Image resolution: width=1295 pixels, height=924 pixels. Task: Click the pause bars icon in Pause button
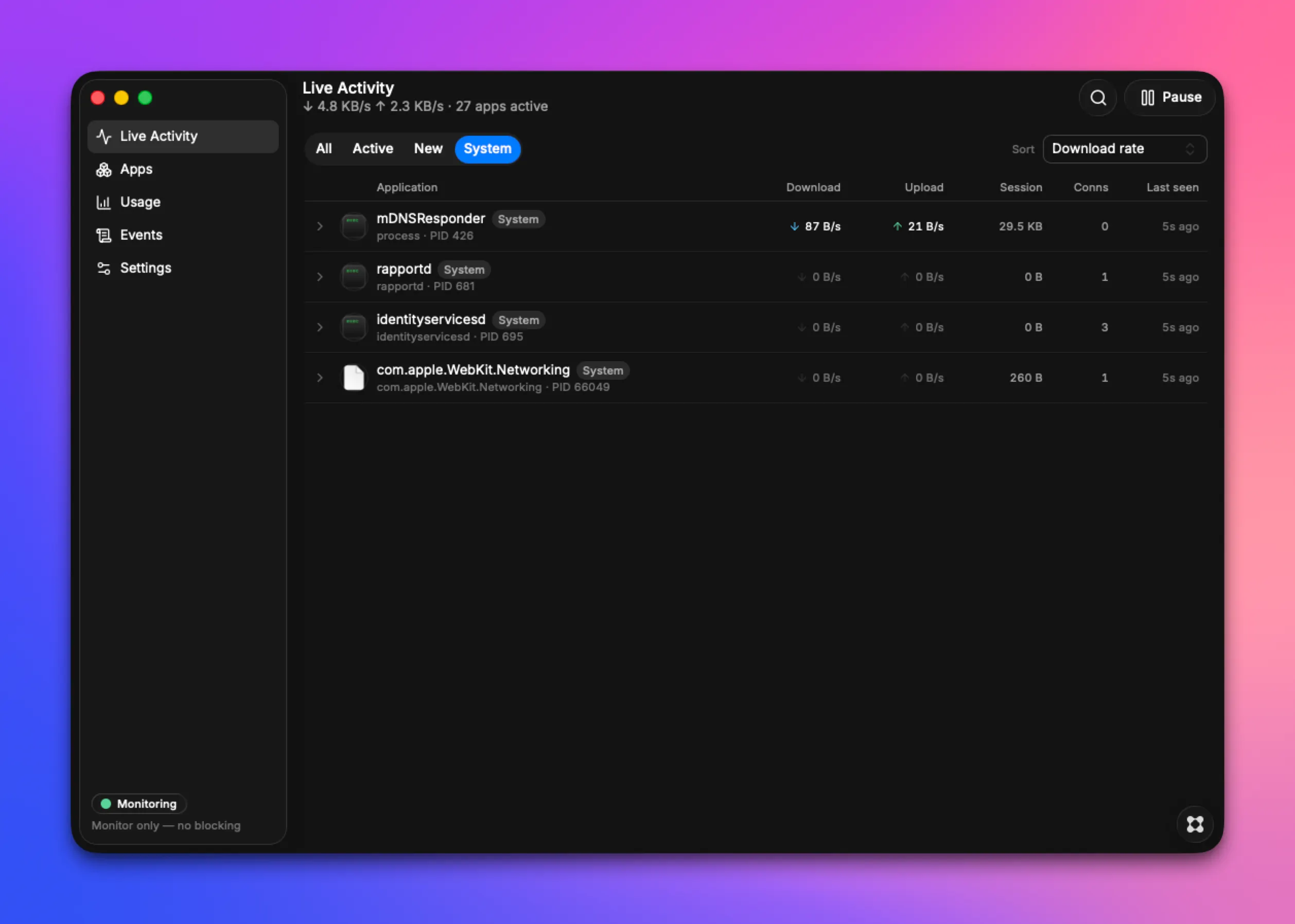(1148, 98)
